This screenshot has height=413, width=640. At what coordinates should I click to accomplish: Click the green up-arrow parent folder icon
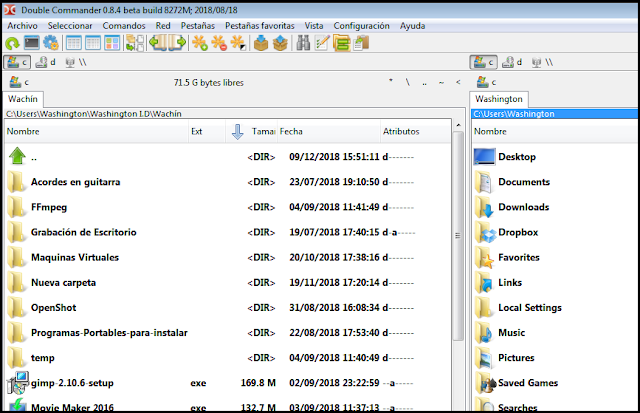(17, 156)
